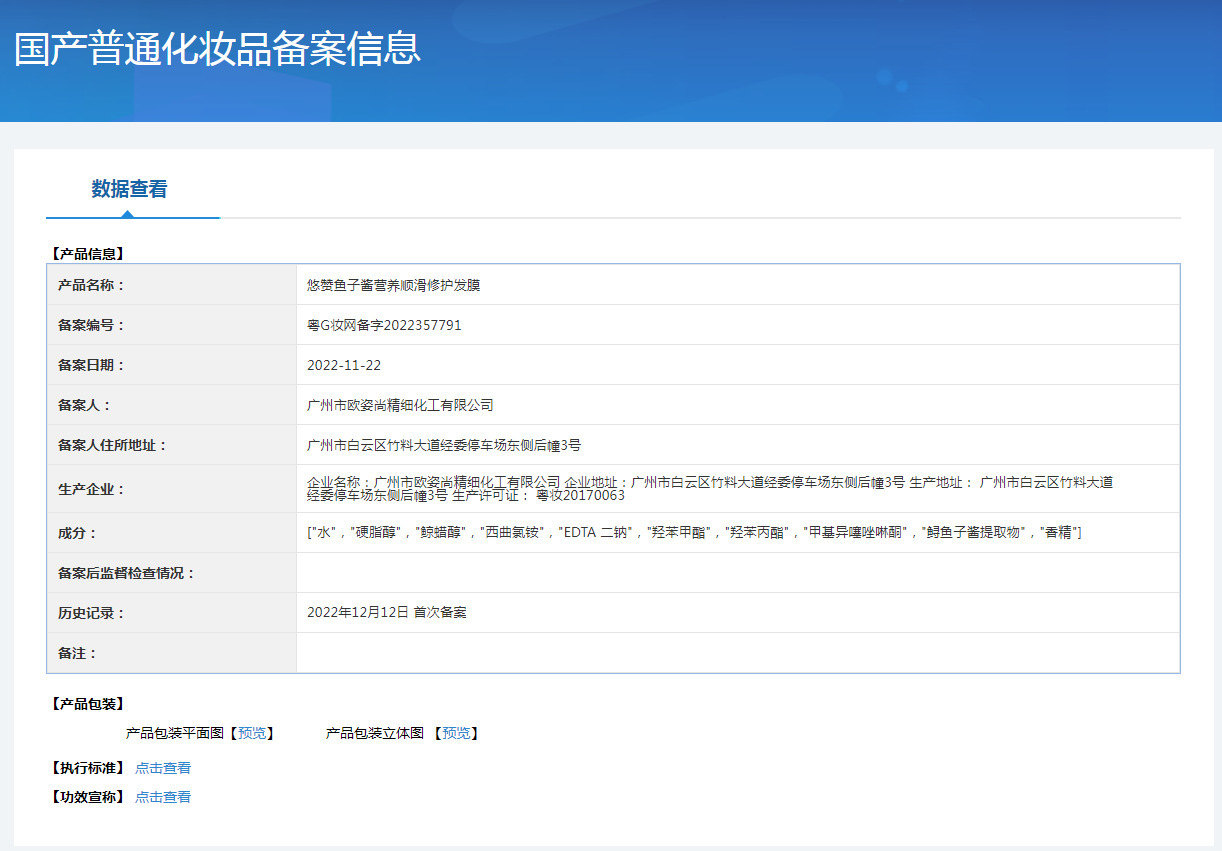
Task: Click the empty 备注 value cell
Action: click(x=737, y=653)
